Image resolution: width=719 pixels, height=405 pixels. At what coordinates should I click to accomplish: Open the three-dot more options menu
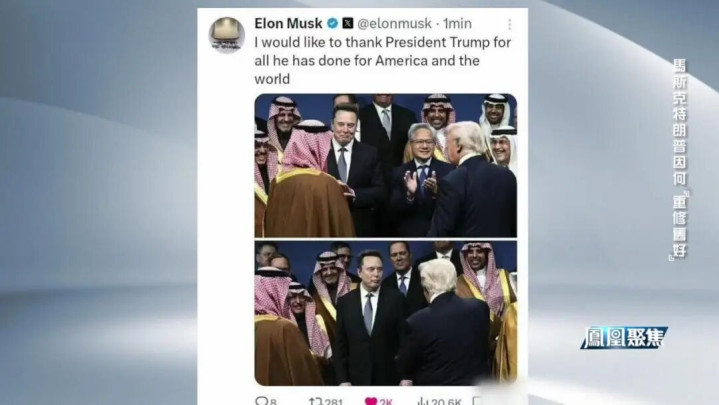pyautogui.click(x=509, y=24)
